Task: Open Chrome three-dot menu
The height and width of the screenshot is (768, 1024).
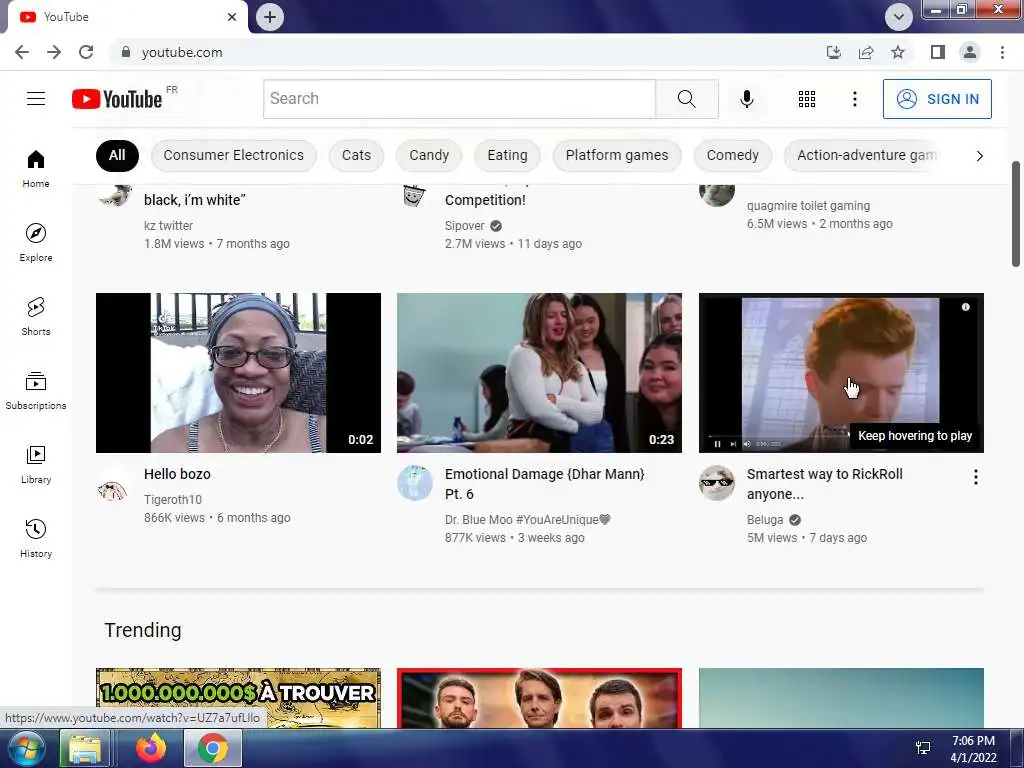Action: (x=1002, y=52)
